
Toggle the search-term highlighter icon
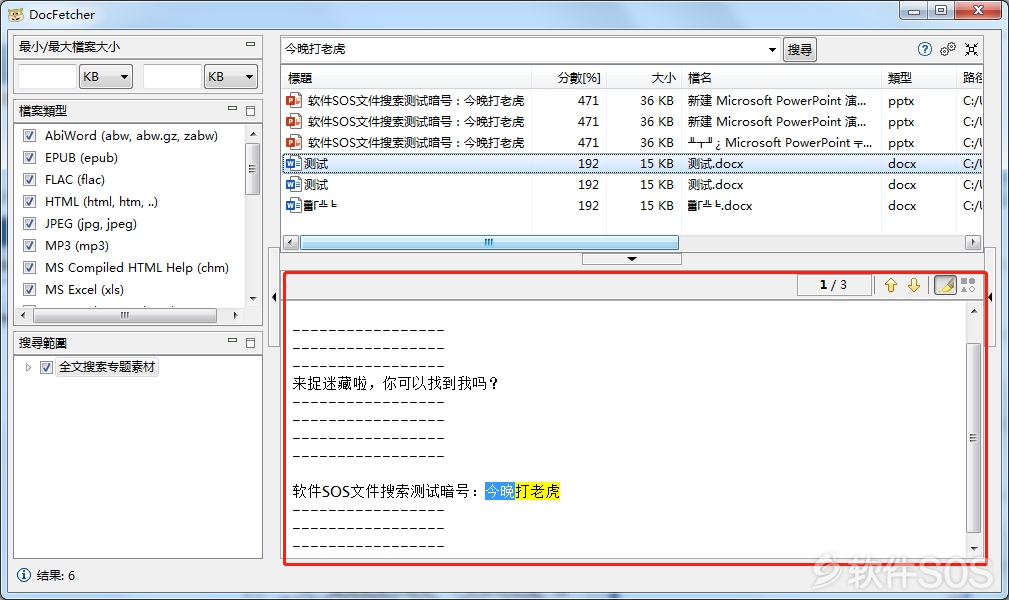click(x=944, y=285)
